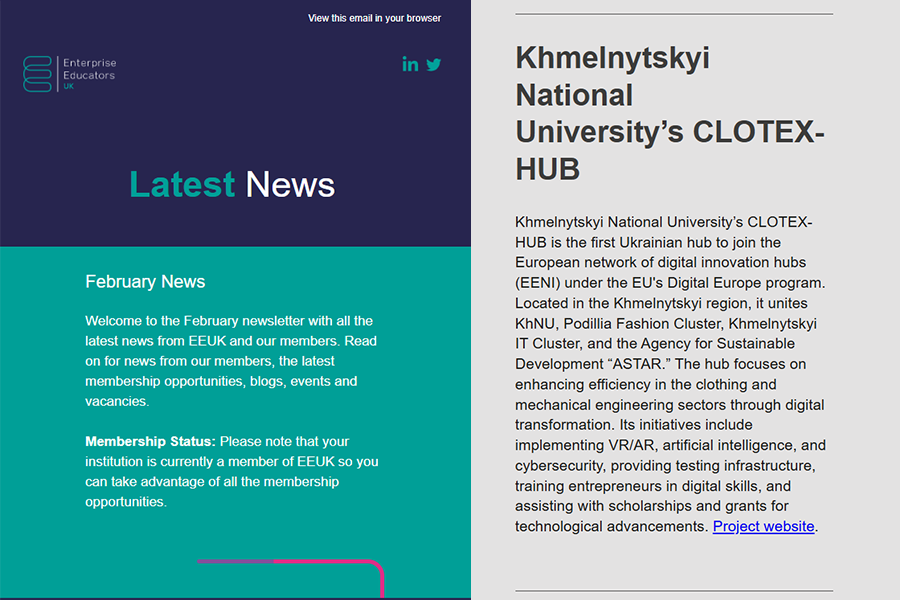Follow the 'Project website' link
This screenshot has width=900, height=600.
point(763,527)
